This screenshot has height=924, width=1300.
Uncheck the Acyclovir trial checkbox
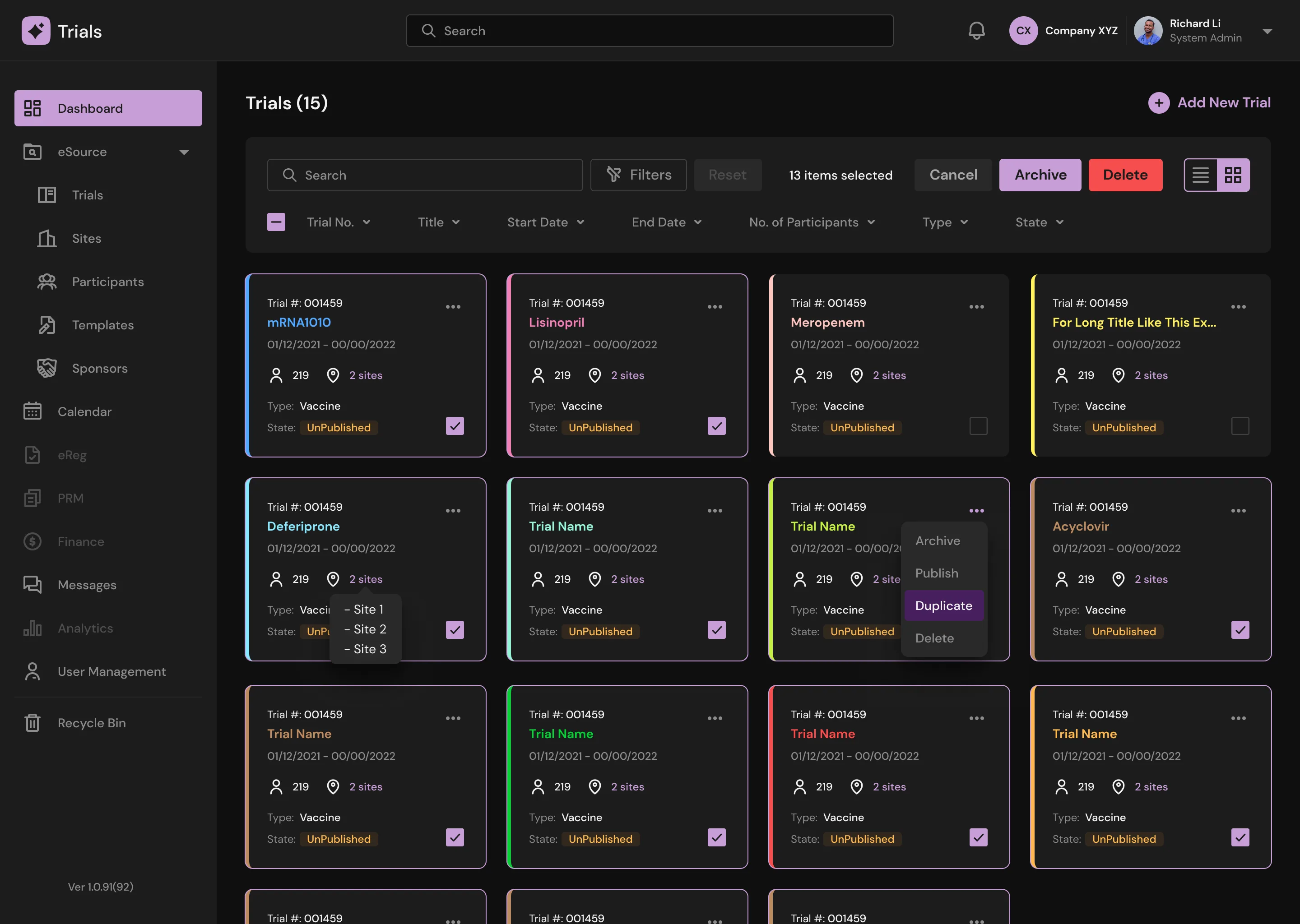coord(1240,630)
